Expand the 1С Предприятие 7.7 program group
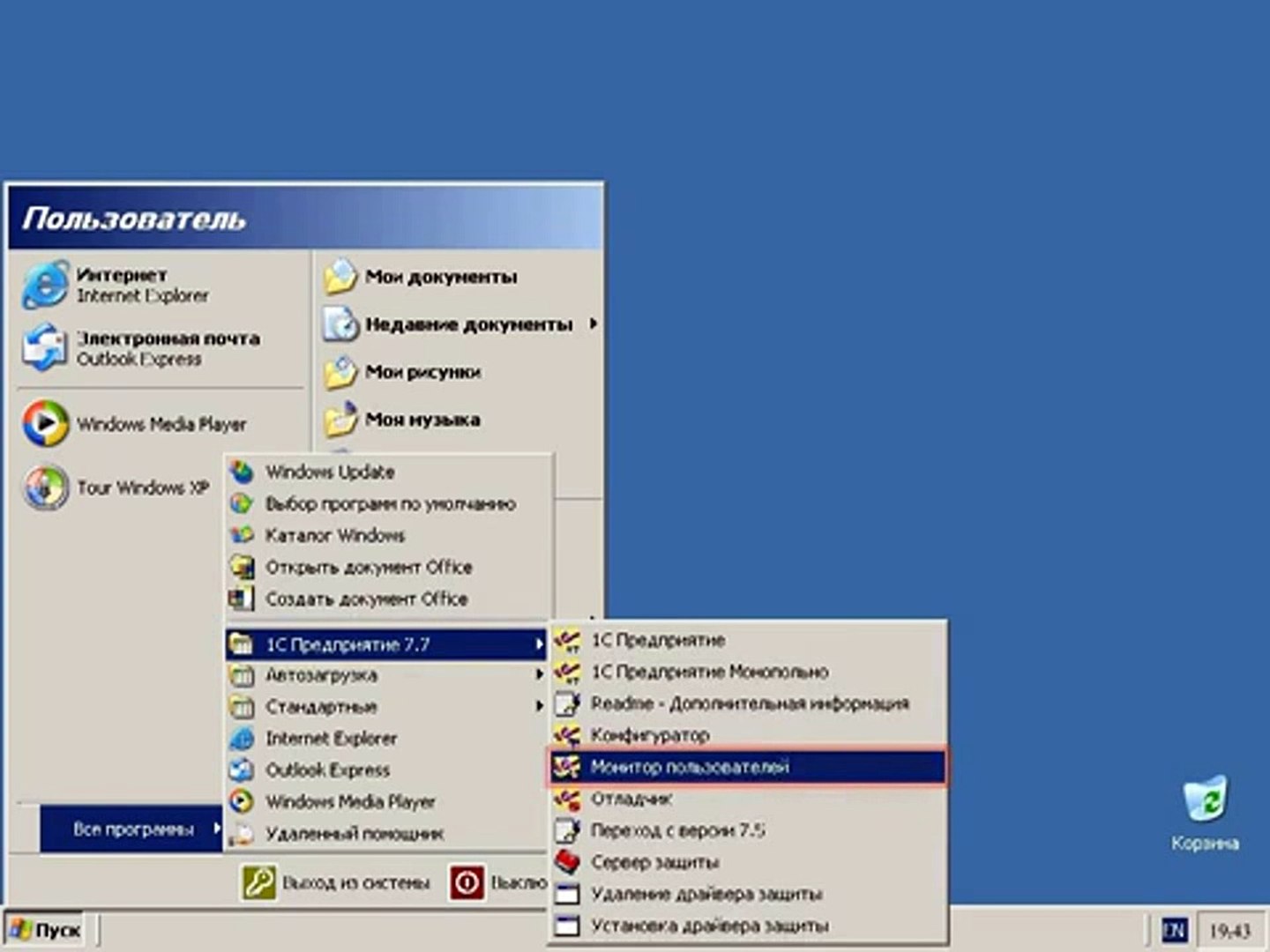 [x=388, y=644]
